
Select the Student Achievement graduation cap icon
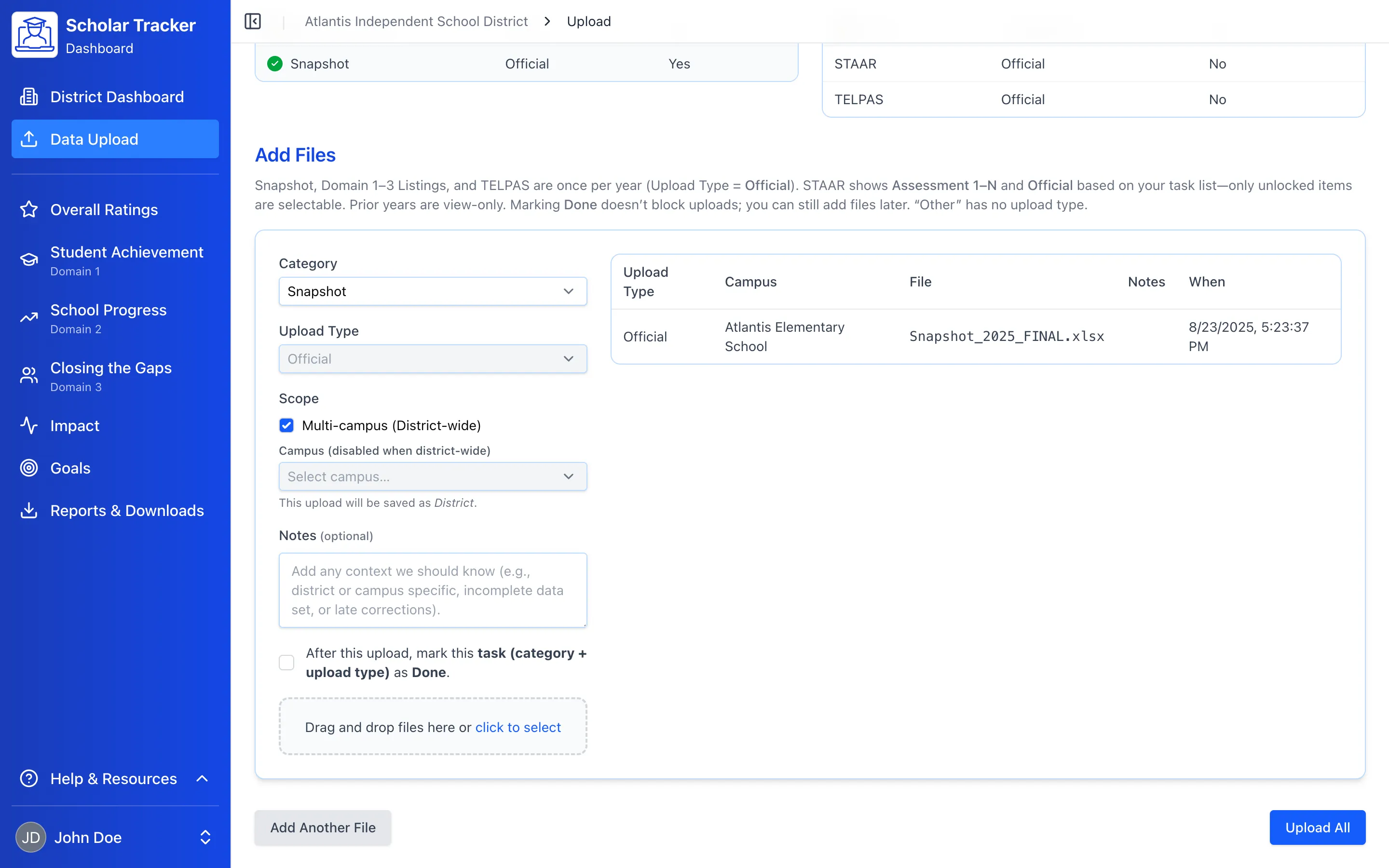(x=29, y=259)
